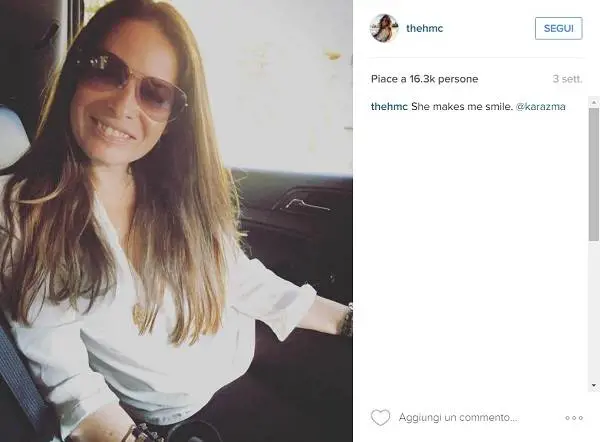Like the post with the heart icon
The image size is (600, 442).
pos(380,417)
